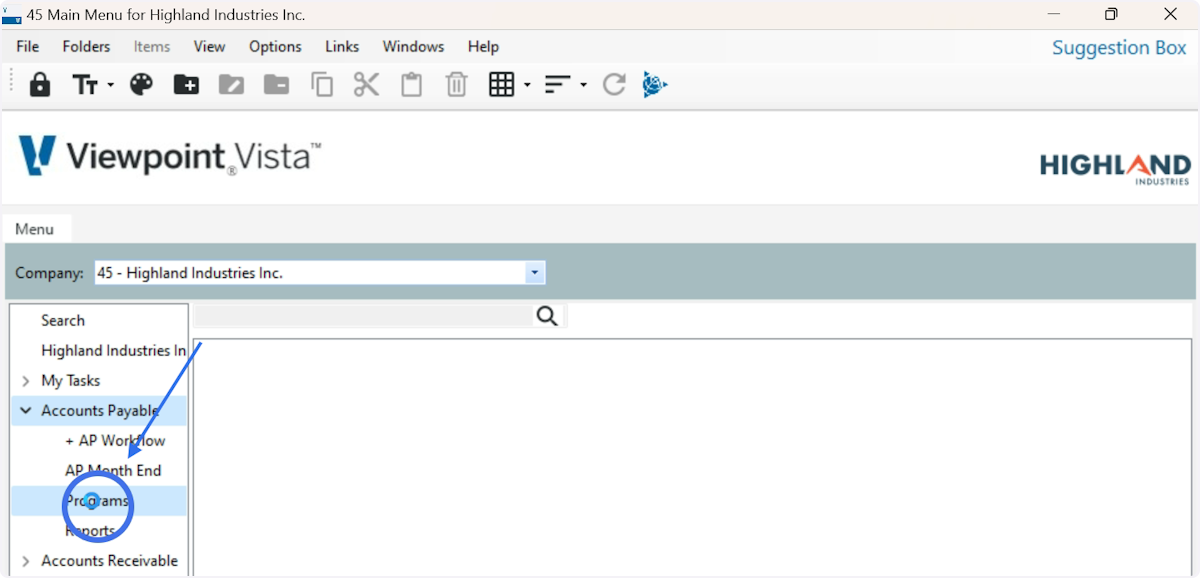Click the clipboard paste icon

[411, 85]
